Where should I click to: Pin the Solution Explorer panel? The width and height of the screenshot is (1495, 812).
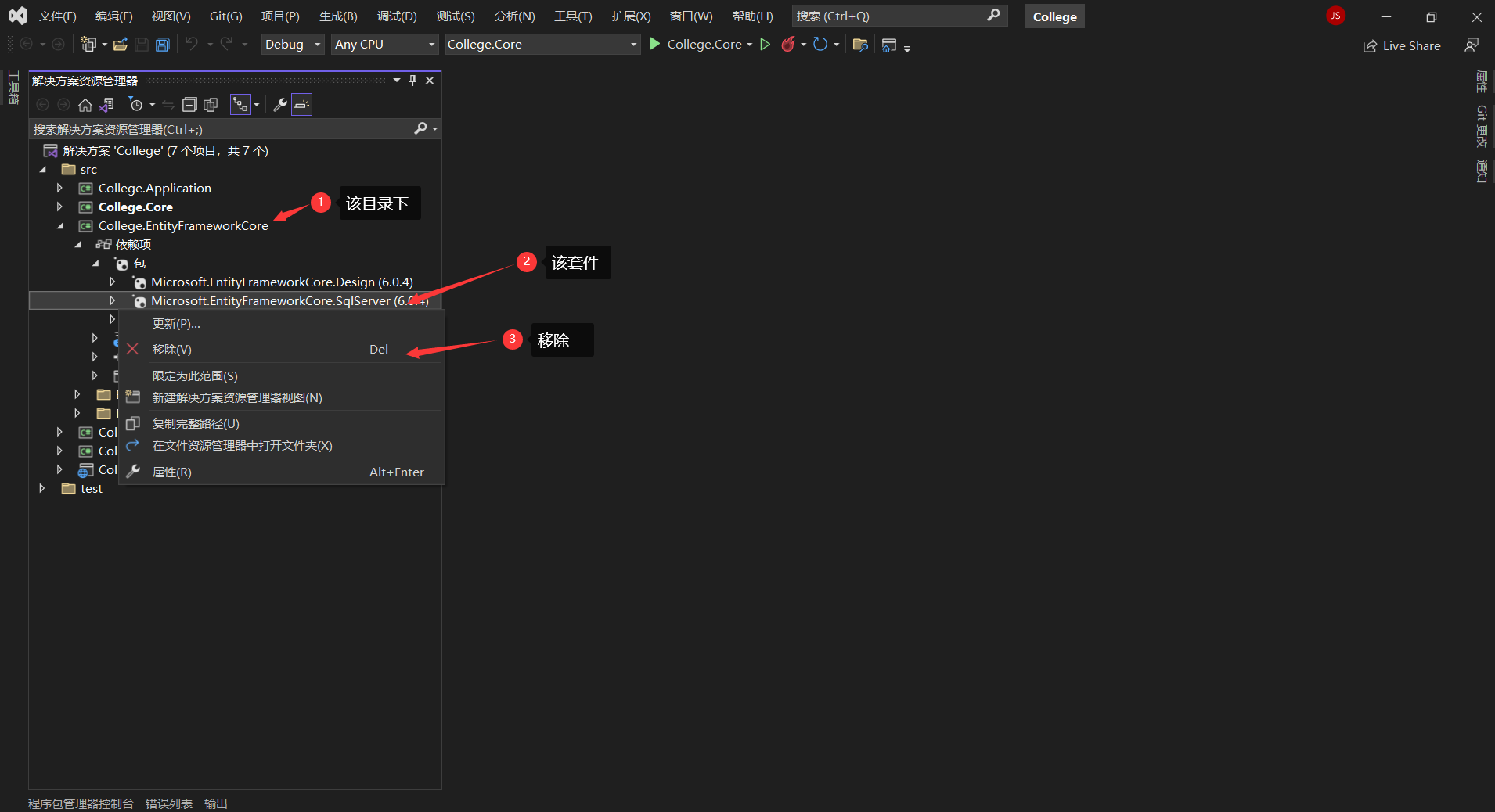pos(413,81)
